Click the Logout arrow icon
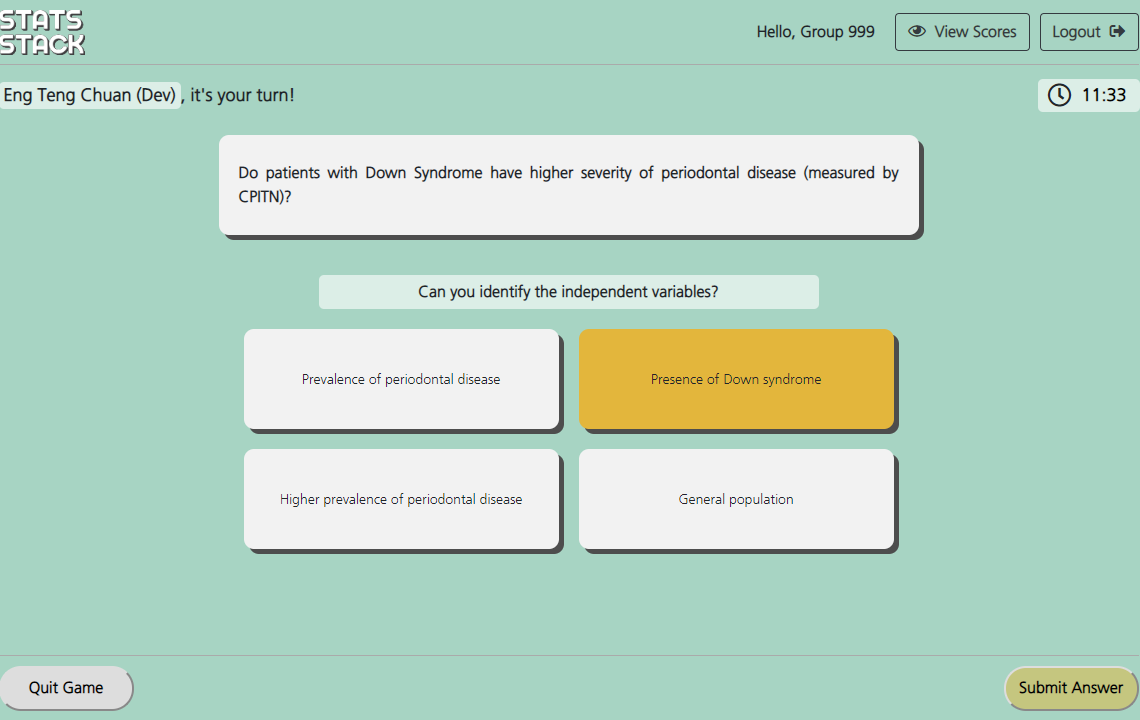This screenshot has height=720, width=1140. click(x=1117, y=32)
